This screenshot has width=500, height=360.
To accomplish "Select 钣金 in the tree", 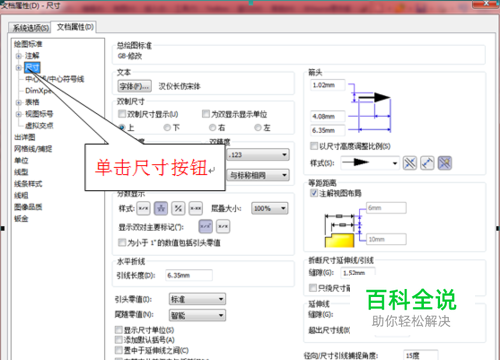I will click(21, 219).
